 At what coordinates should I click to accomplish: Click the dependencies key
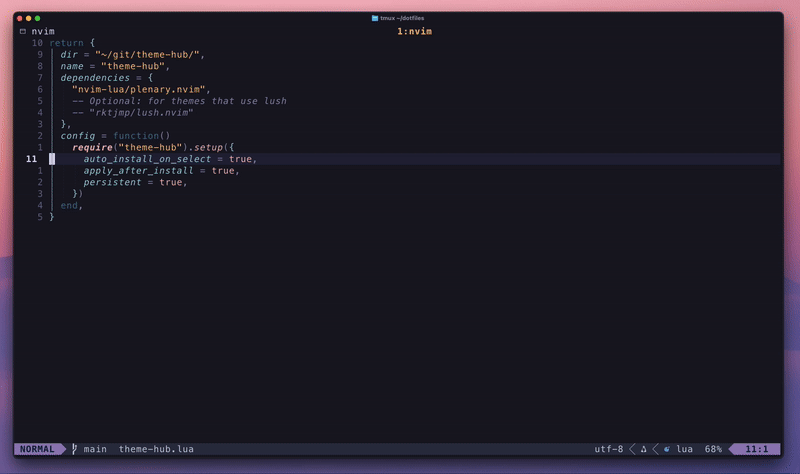pos(95,78)
